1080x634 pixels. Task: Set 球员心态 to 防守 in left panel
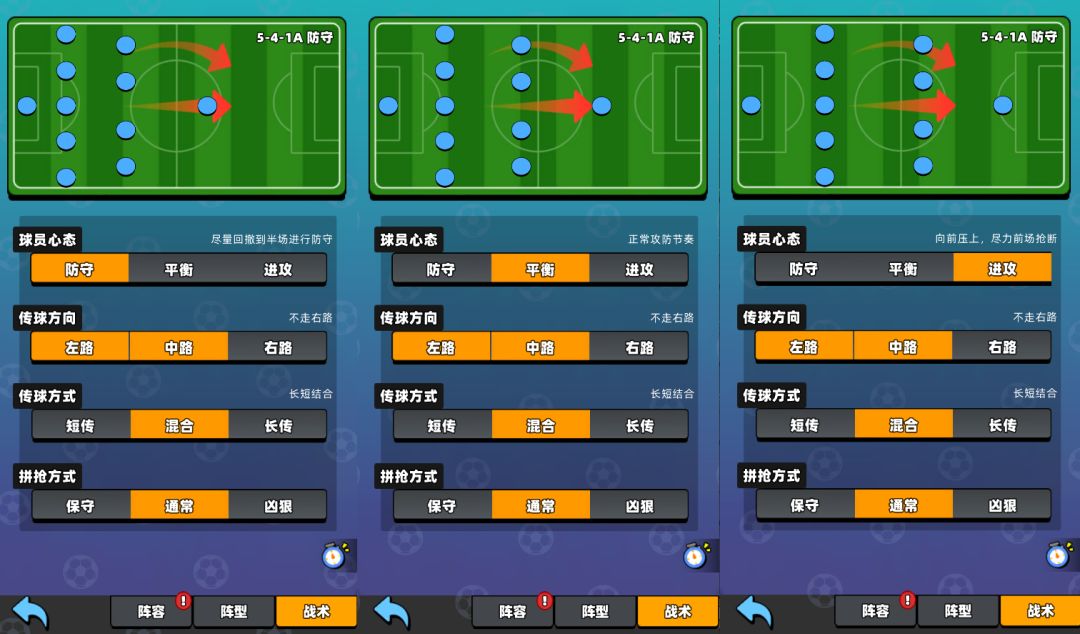pos(80,269)
